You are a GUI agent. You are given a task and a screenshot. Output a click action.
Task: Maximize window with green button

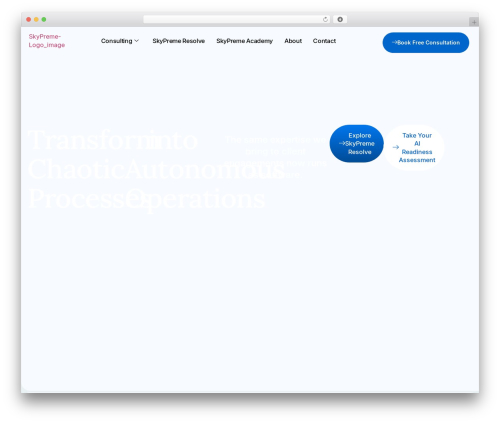pyautogui.click(x=44, y=20)
